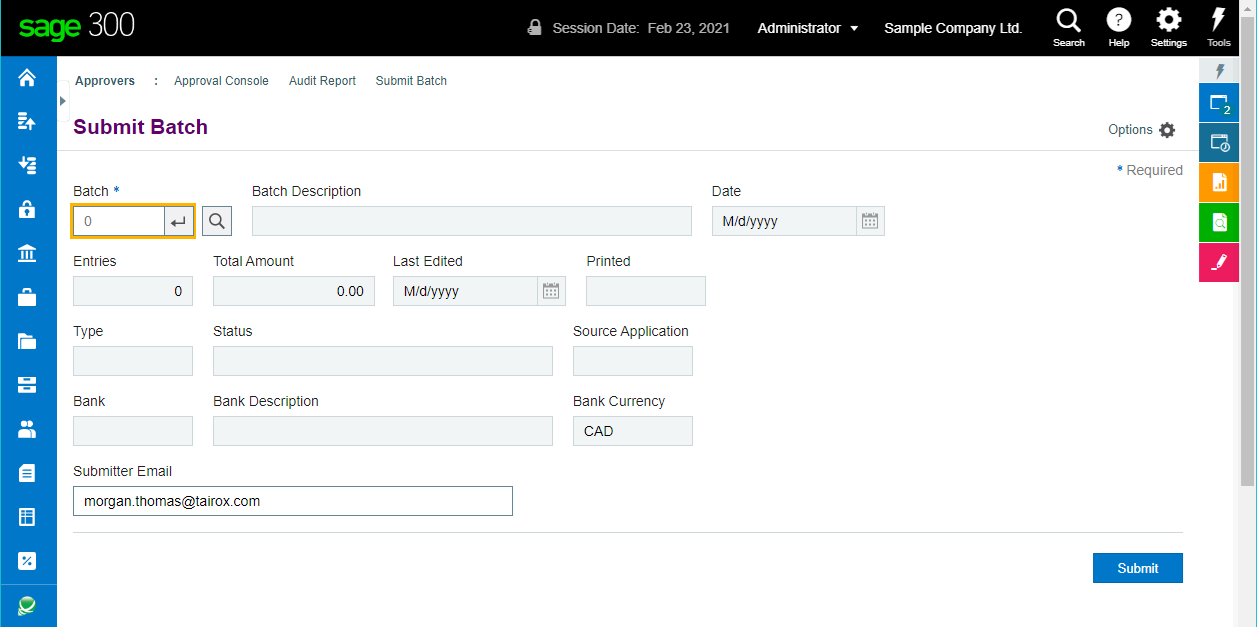Open the Date field calendar picker

pyautogui.click(x=870, y=221)
